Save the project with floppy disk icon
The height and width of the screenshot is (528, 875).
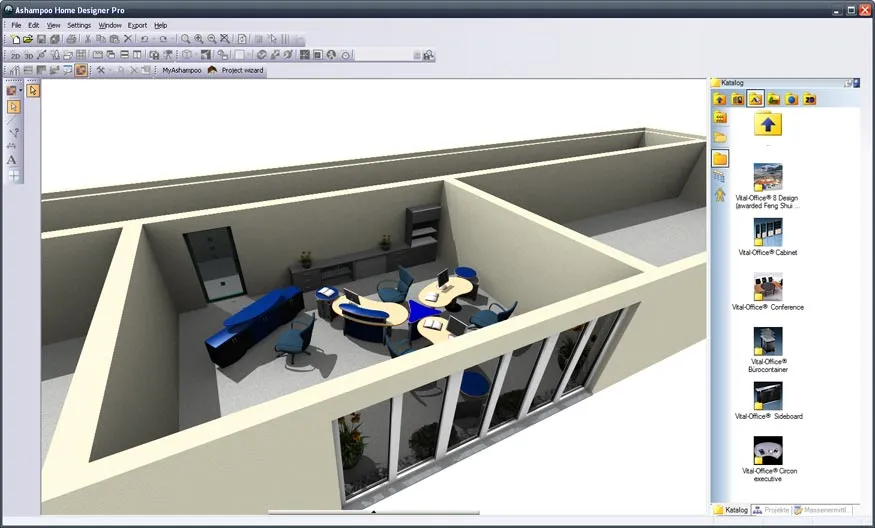pyautogui.click(x=41, y=39)
